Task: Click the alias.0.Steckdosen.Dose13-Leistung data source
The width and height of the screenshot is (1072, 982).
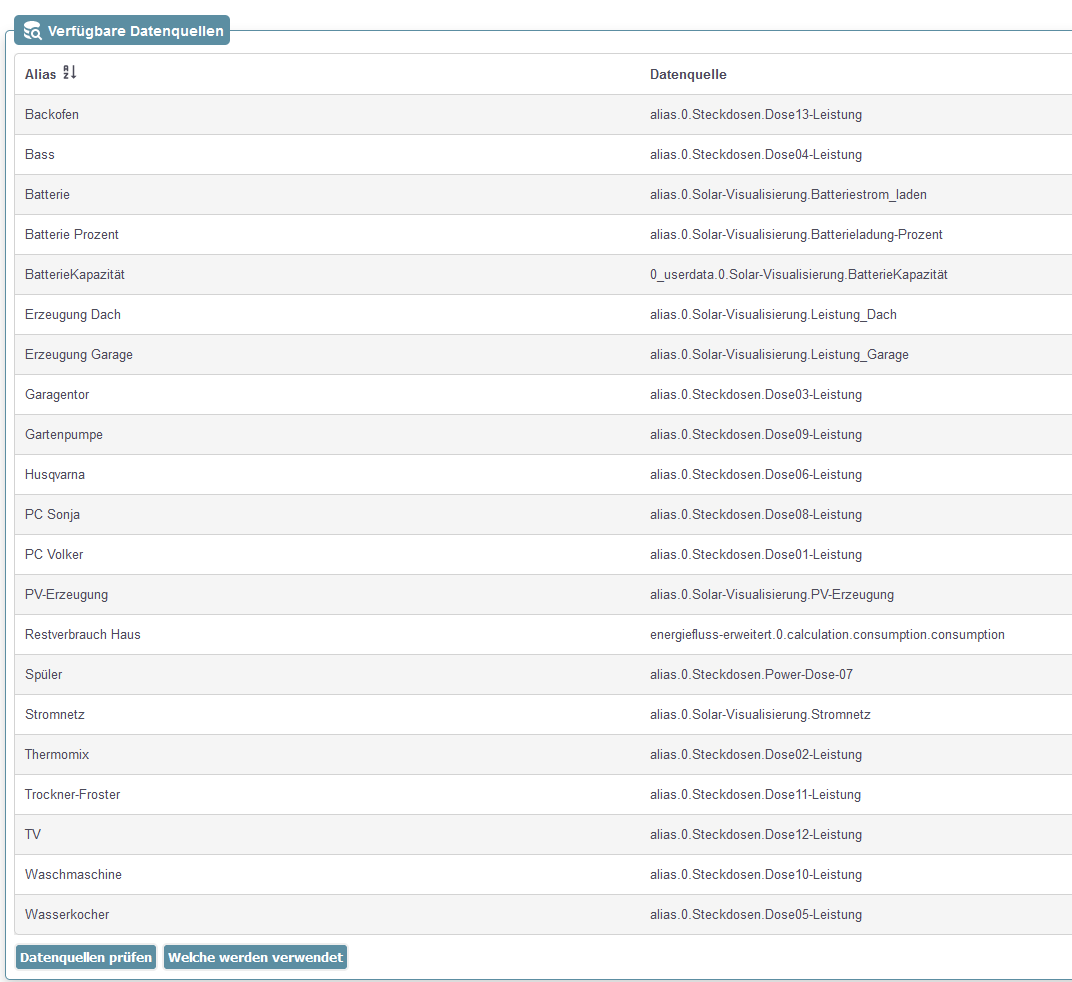Action: (x=755, y=114)
